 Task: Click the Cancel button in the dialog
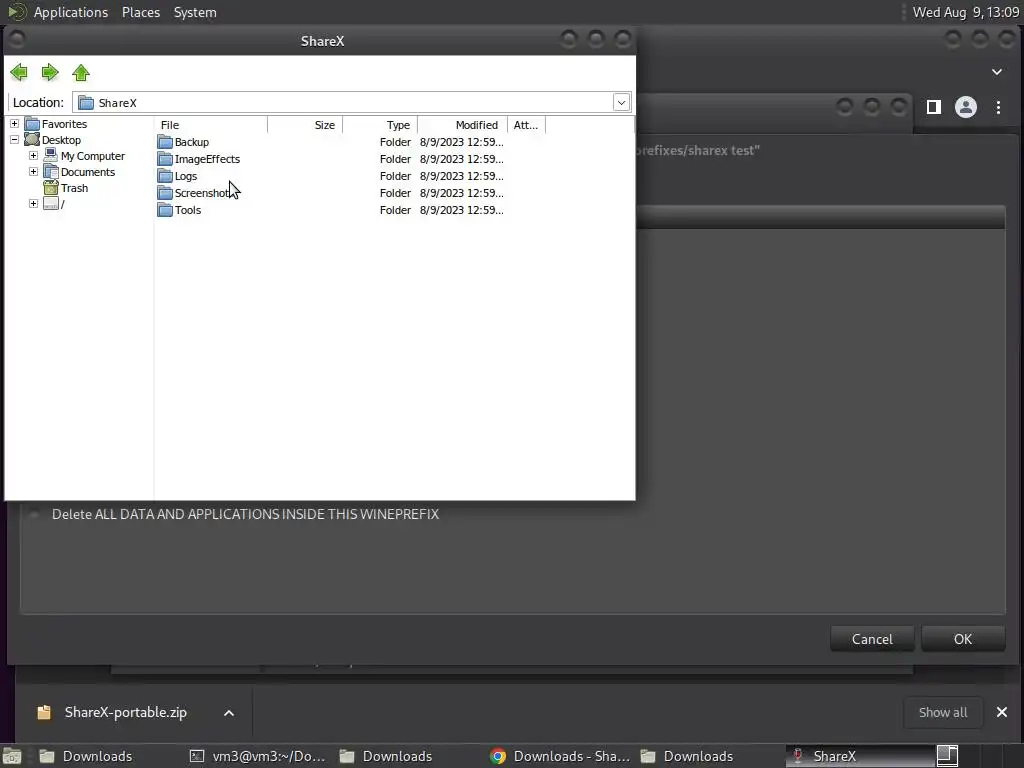point(872,639)
